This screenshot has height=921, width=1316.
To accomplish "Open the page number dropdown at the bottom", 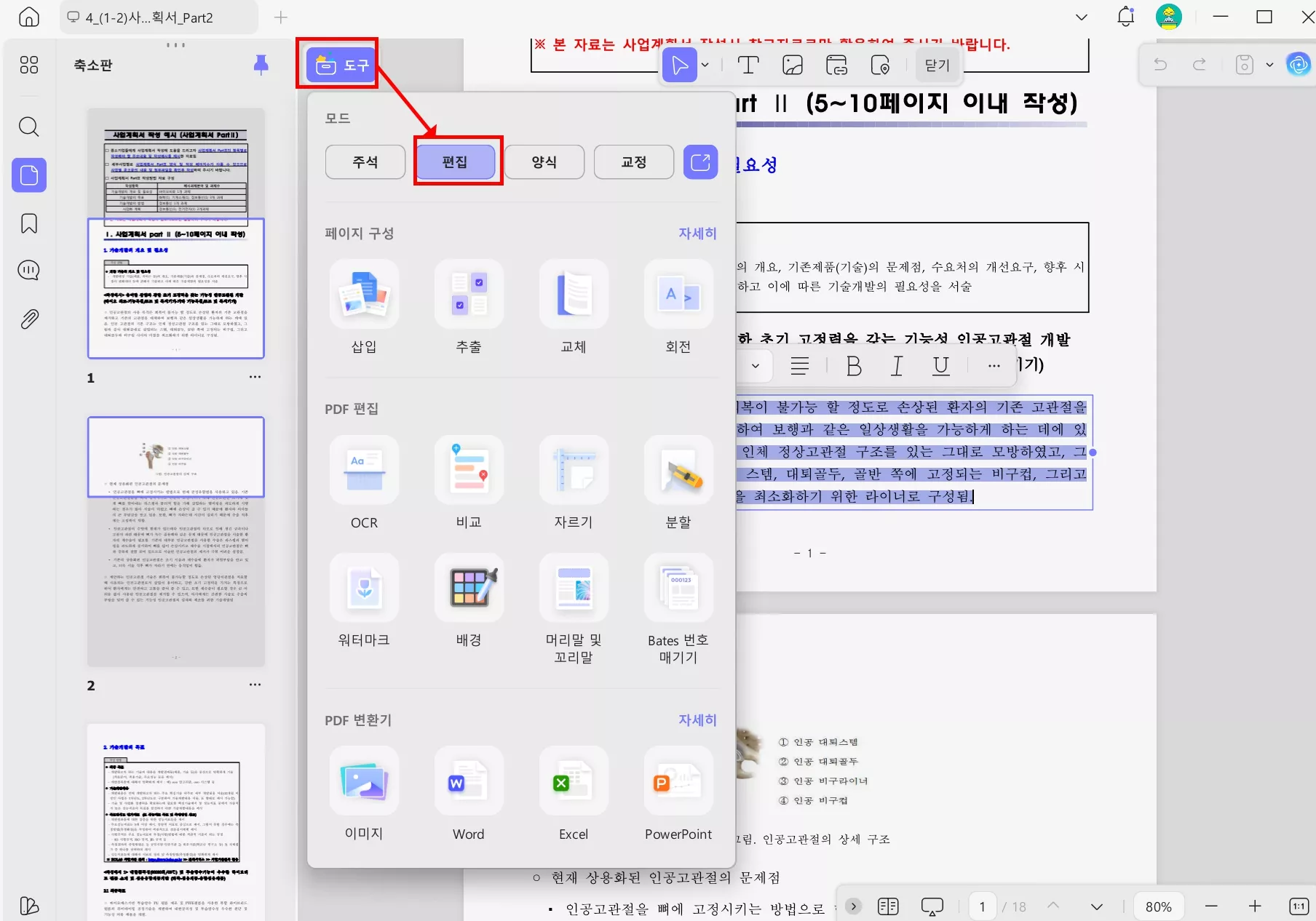I will click(x=1097, y=906).
